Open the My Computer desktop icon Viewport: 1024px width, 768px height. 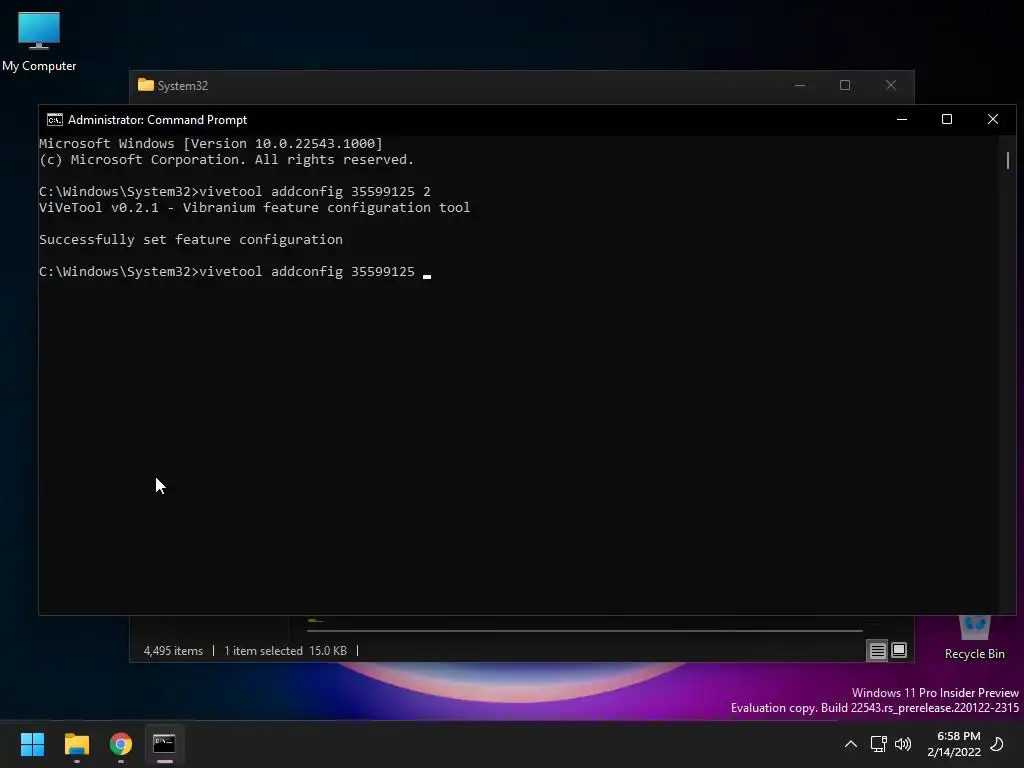coord(39,40)
